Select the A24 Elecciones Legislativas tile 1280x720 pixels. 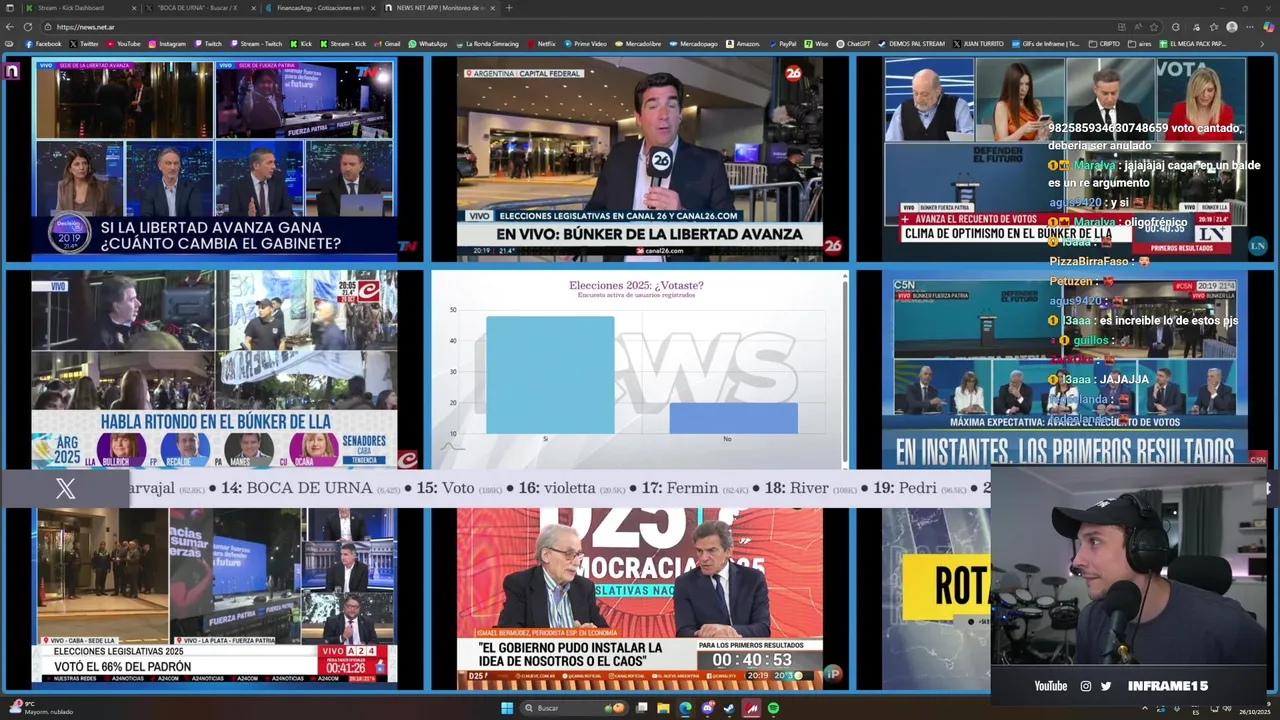click(214, 595)
